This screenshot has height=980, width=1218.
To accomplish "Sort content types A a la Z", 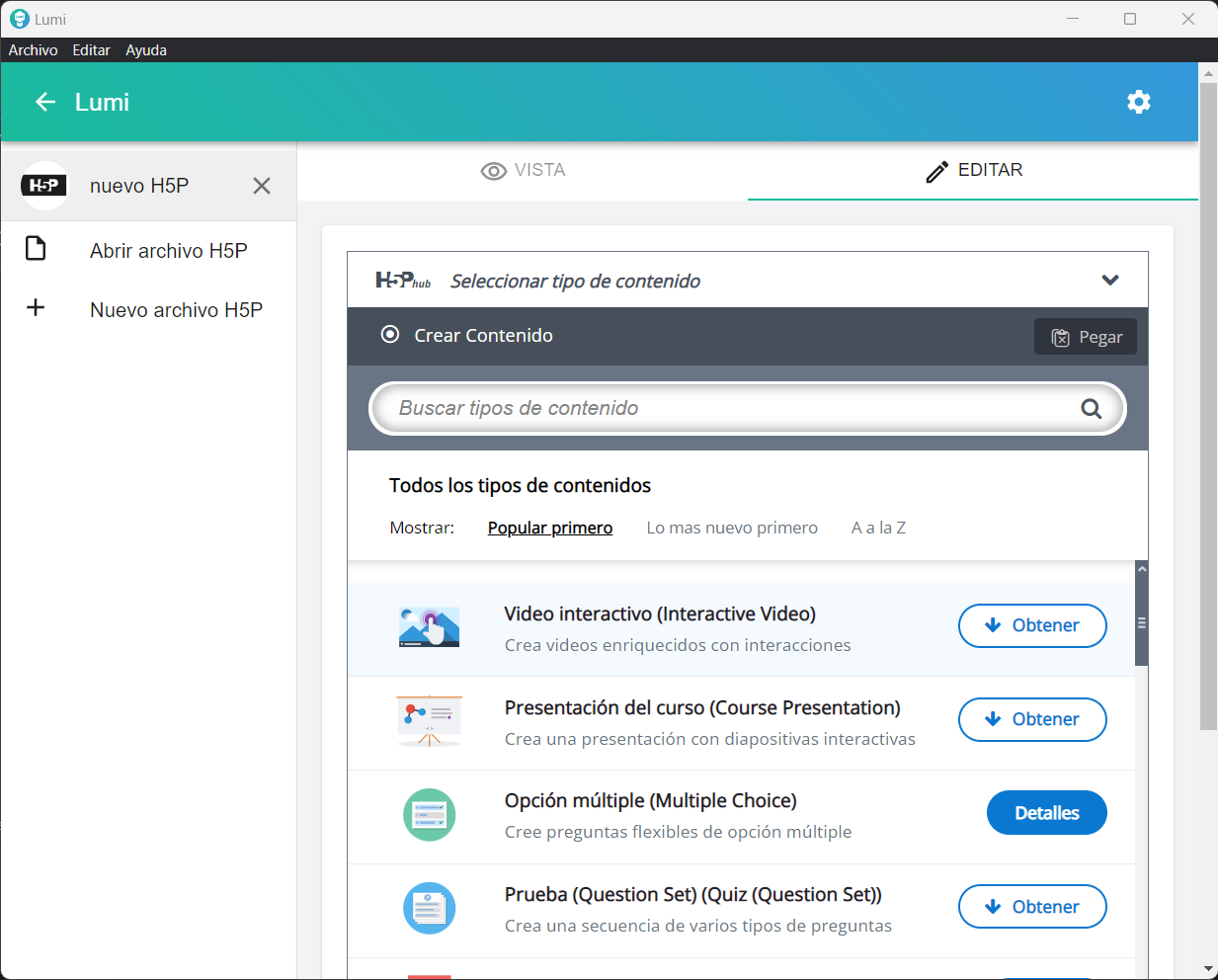I will click(878, 528).
